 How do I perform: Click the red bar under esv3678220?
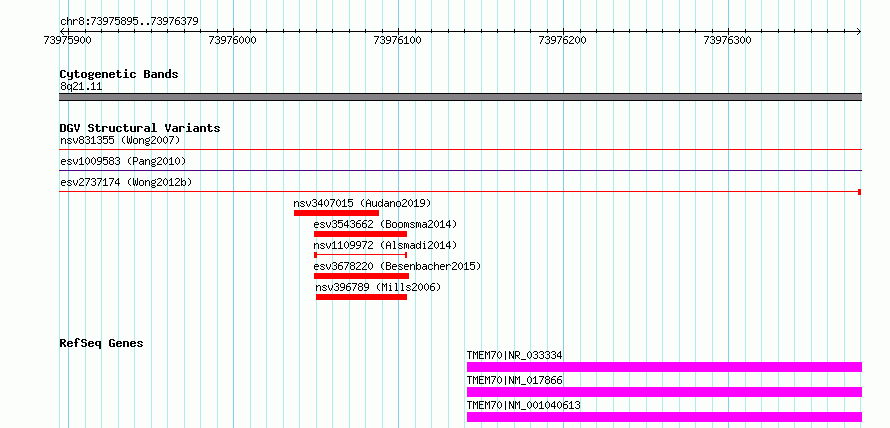(x=361, y=276)
